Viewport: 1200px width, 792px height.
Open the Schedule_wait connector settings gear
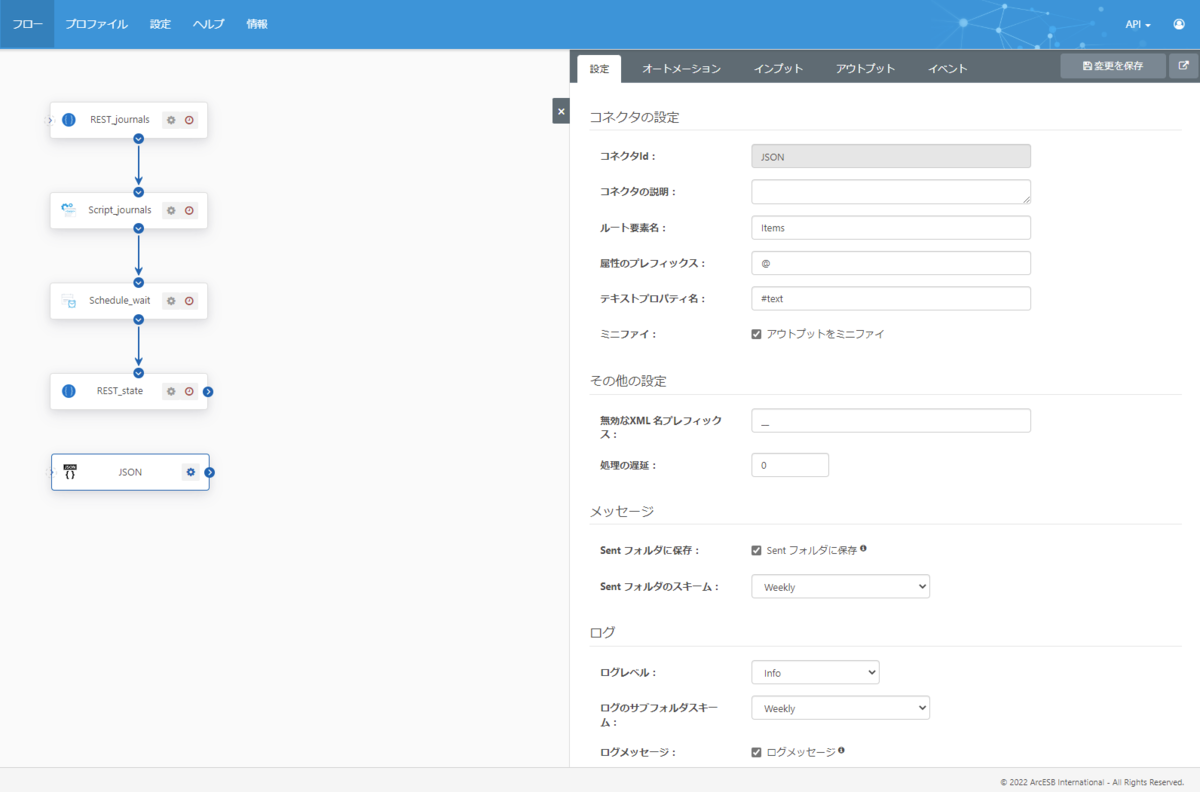pyautogui.click(x=170, y=300)
